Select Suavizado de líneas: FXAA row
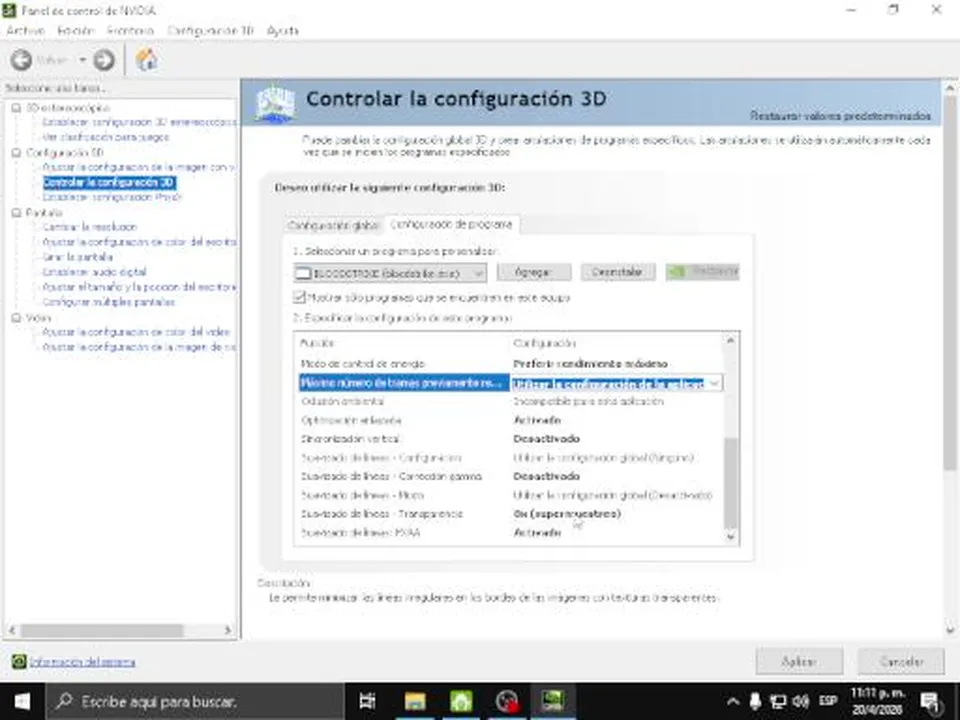The height and width of the screenshot is (720, 960). coord(509,533)
